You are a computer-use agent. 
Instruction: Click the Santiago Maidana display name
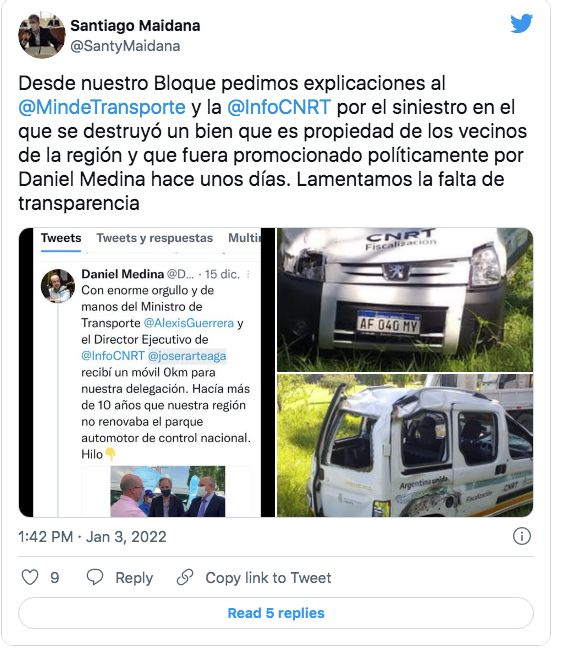135,25
